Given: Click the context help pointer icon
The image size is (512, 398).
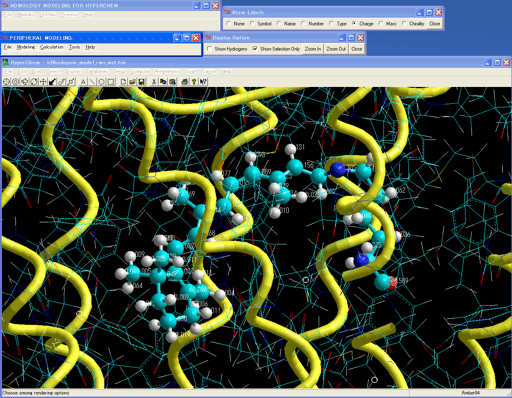Looking at the screenshot, I should pyautogui.click(x=203, y=82).
